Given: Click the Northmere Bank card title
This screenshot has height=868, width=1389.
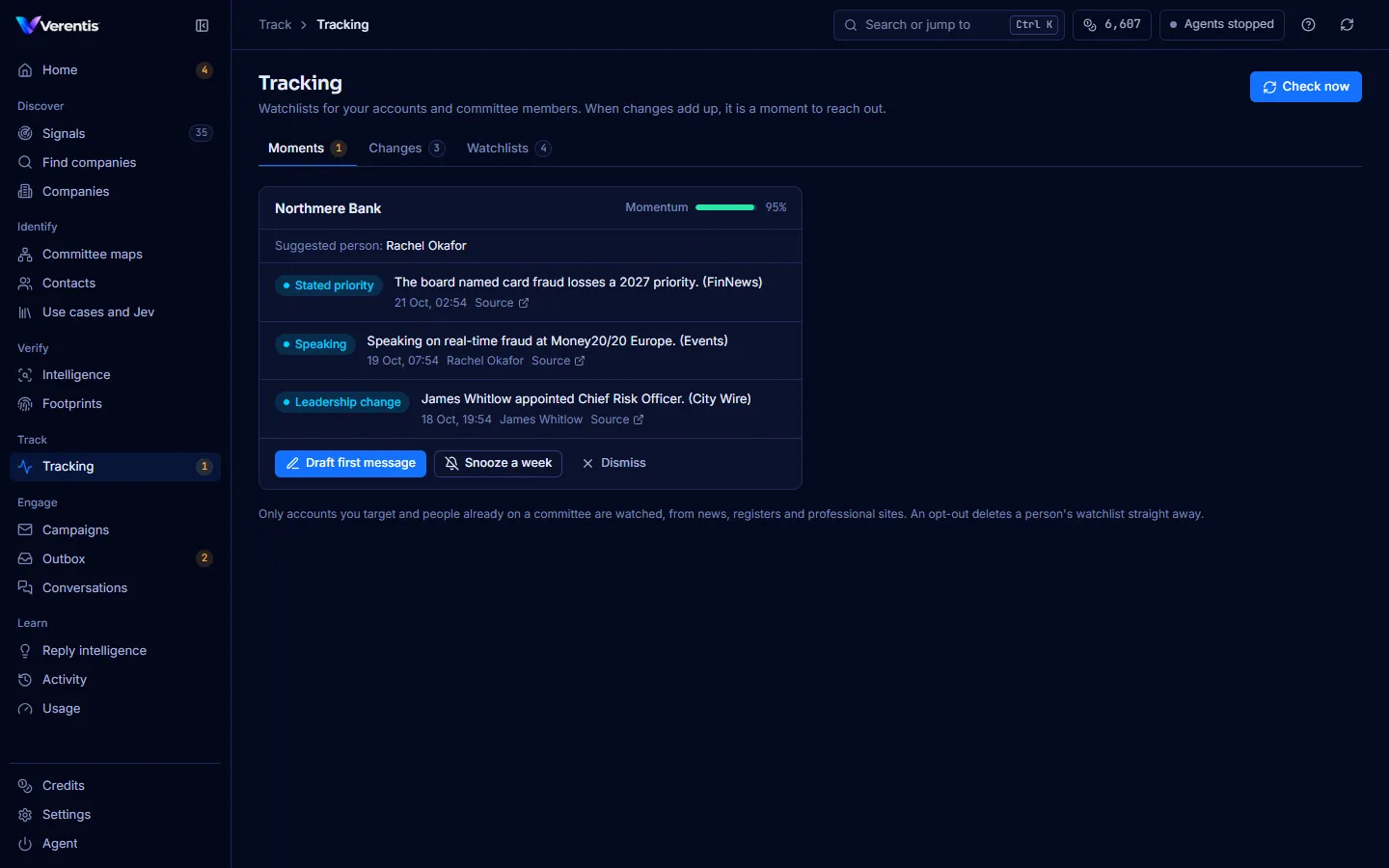Looking at the screenshot, I should [x=328, y=208].
